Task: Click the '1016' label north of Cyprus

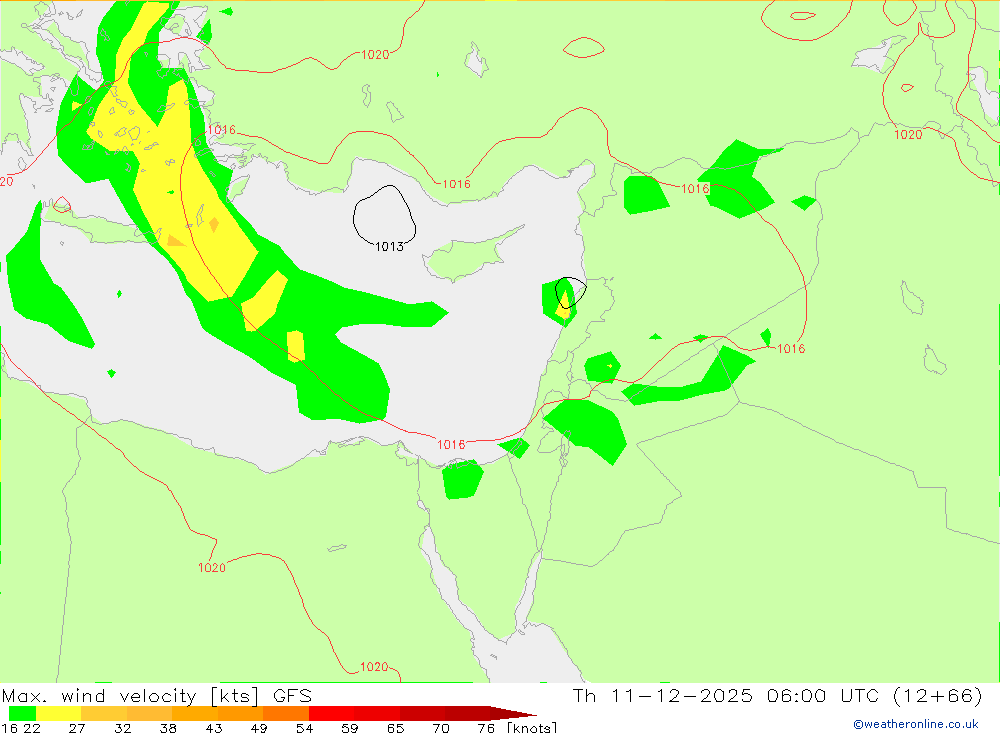Action: [457, 184]
